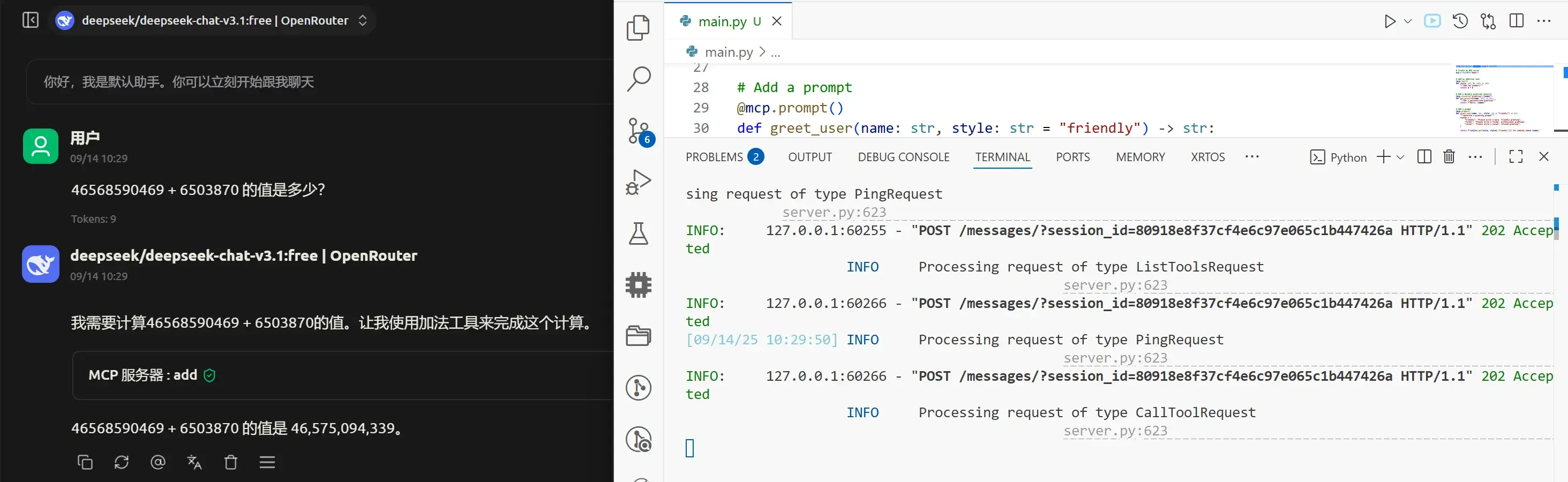
Task: Close the terminal panel
Action: pos(1544,157)
